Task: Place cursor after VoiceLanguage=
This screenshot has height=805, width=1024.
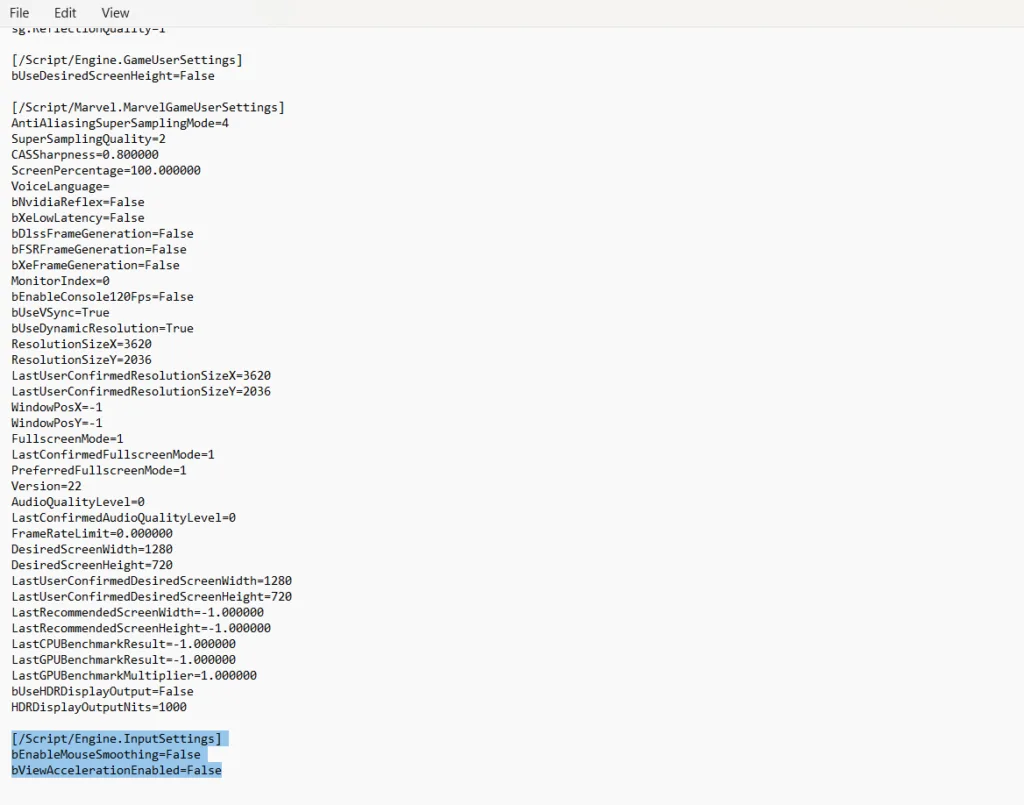Action: (x=110, y=186)
